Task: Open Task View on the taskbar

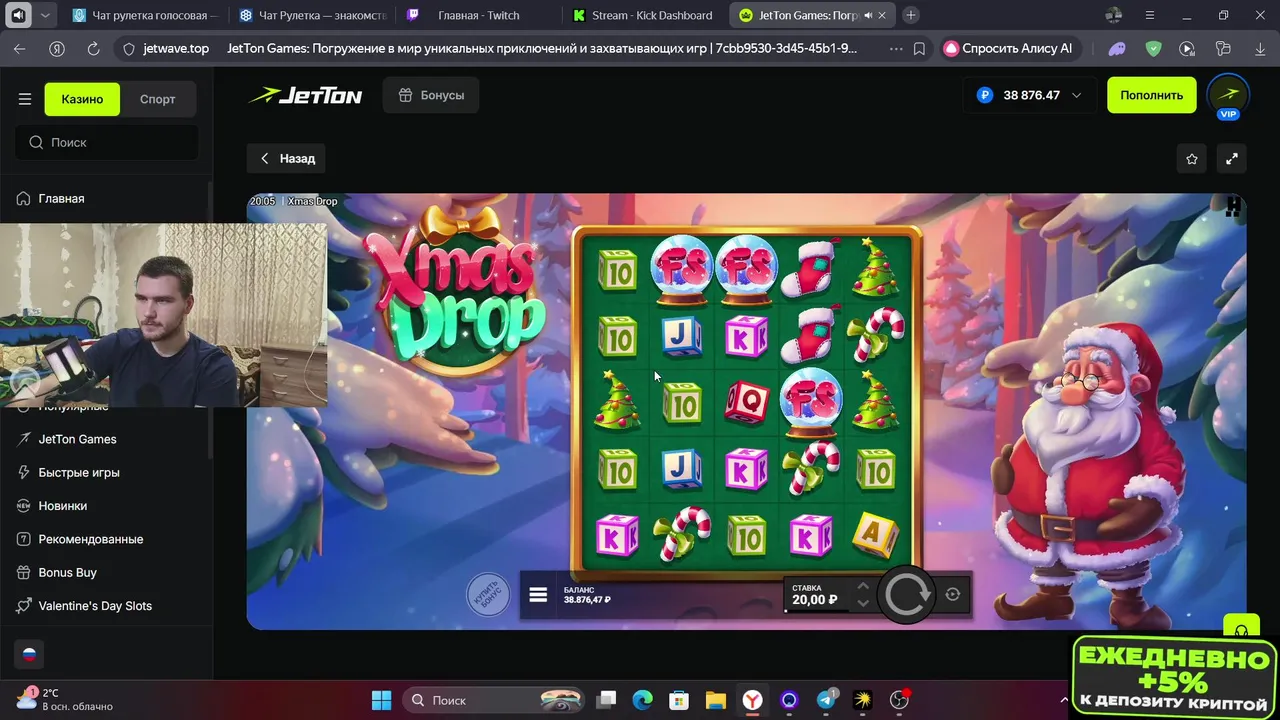Action: point(607,700)
